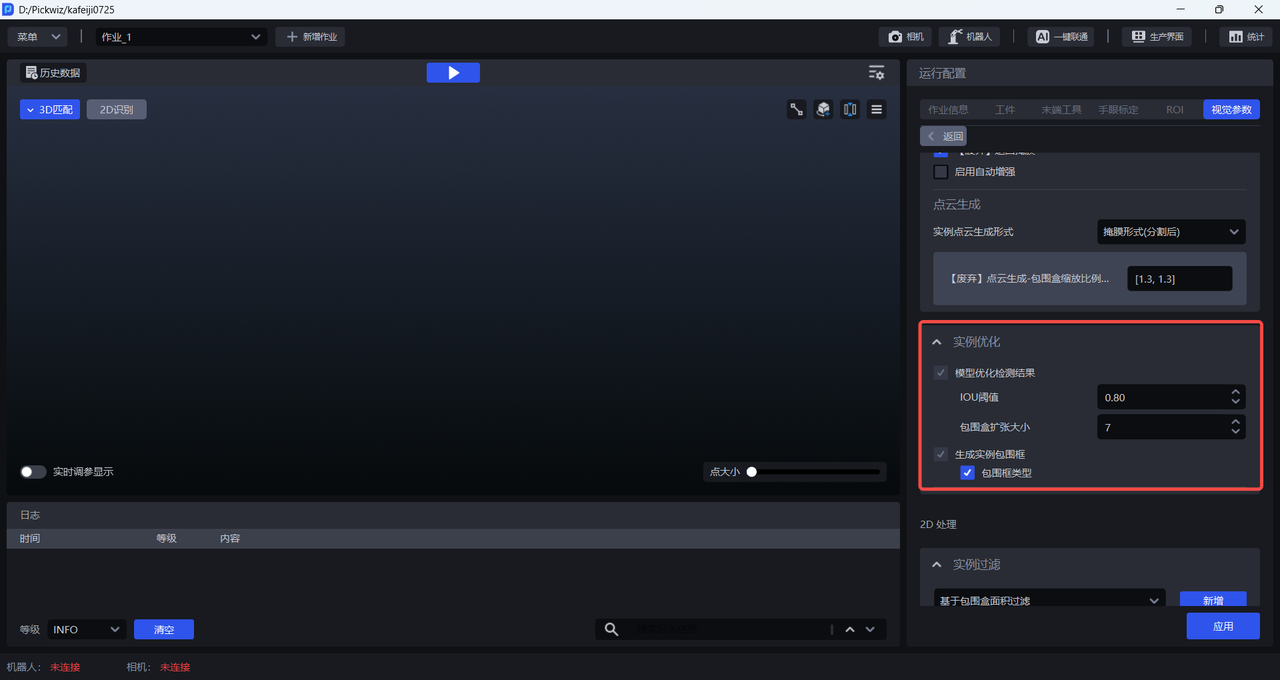Image resolution: width=1280 pixels, height=680 pixels.
Task: Enable the 启用自动增强 checkbox
Action: (x=941, y=172)
